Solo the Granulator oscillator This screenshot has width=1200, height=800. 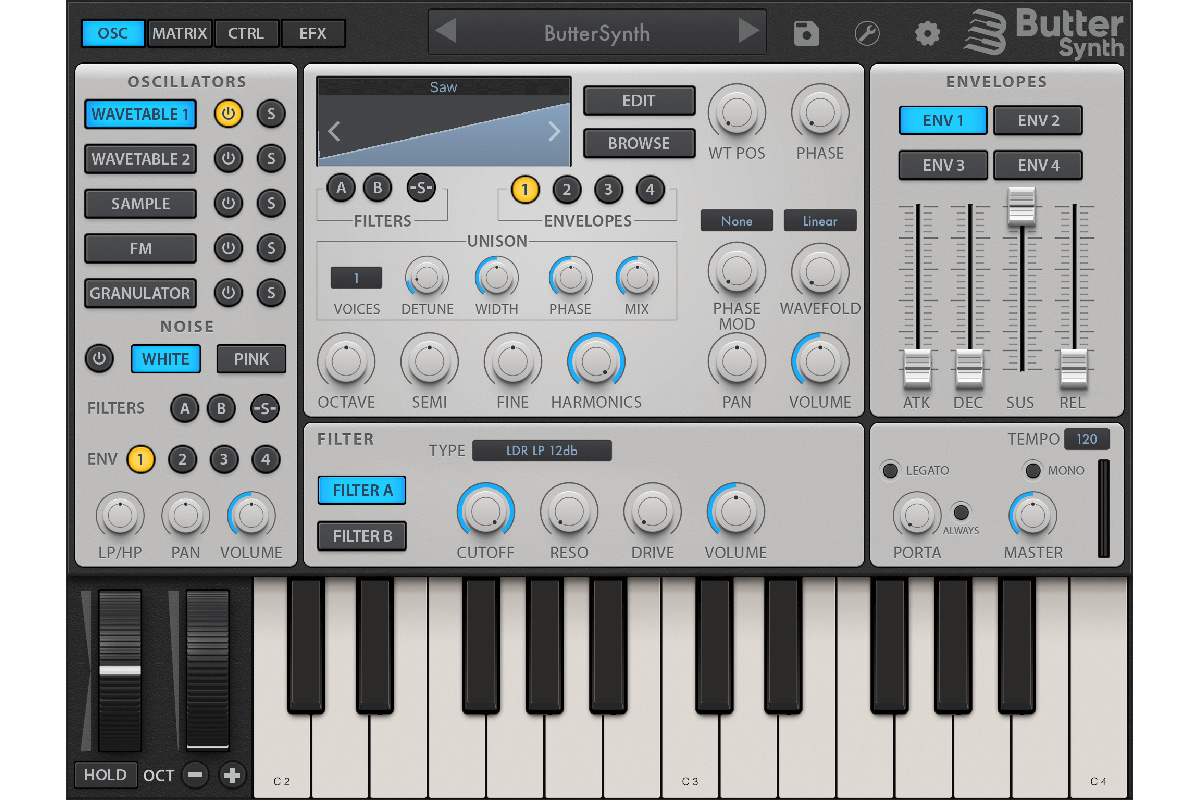tap(271, 292)
